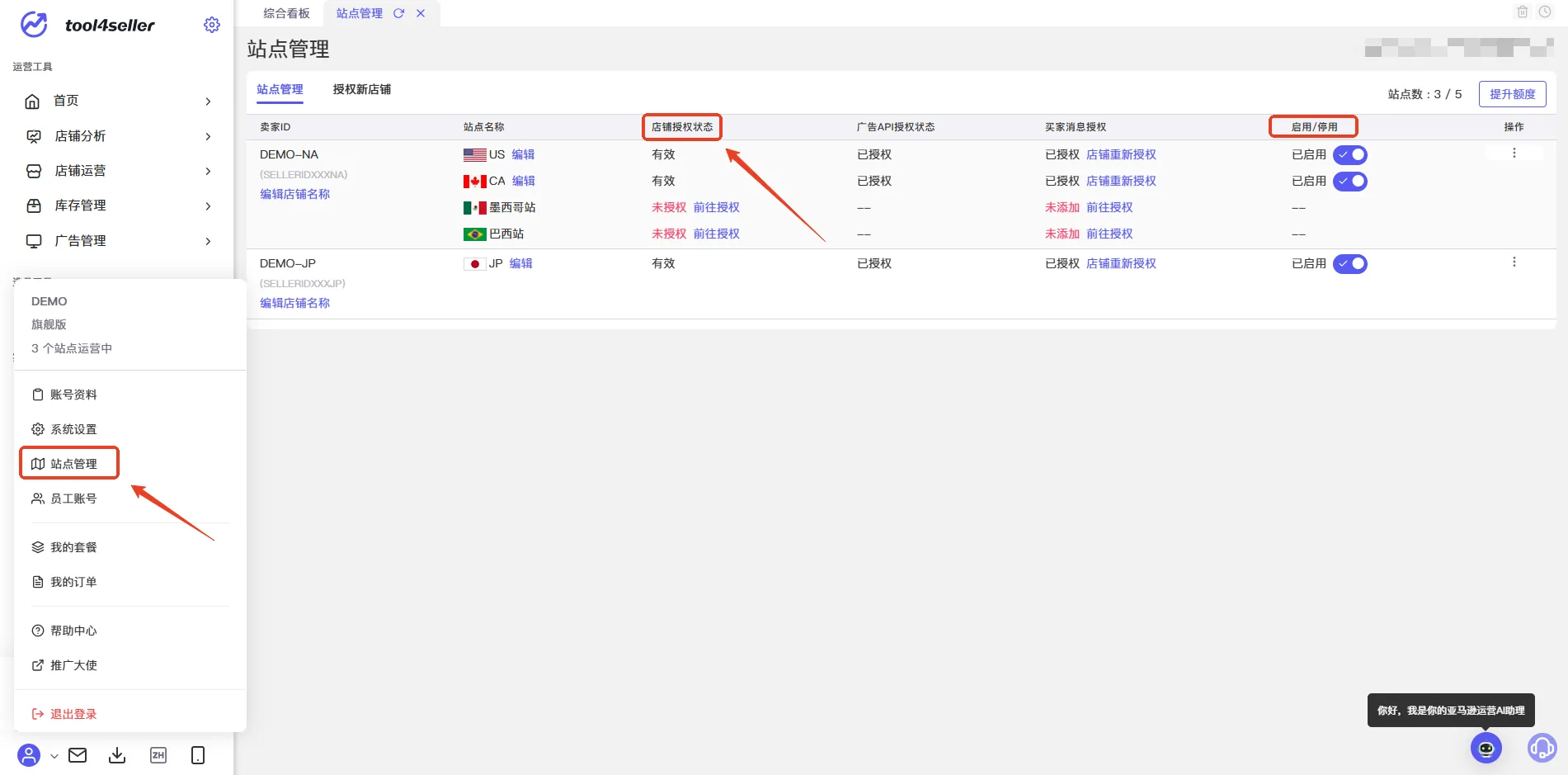
Task: Toggle the JP site enable switch
Action: coord(1350,263)
